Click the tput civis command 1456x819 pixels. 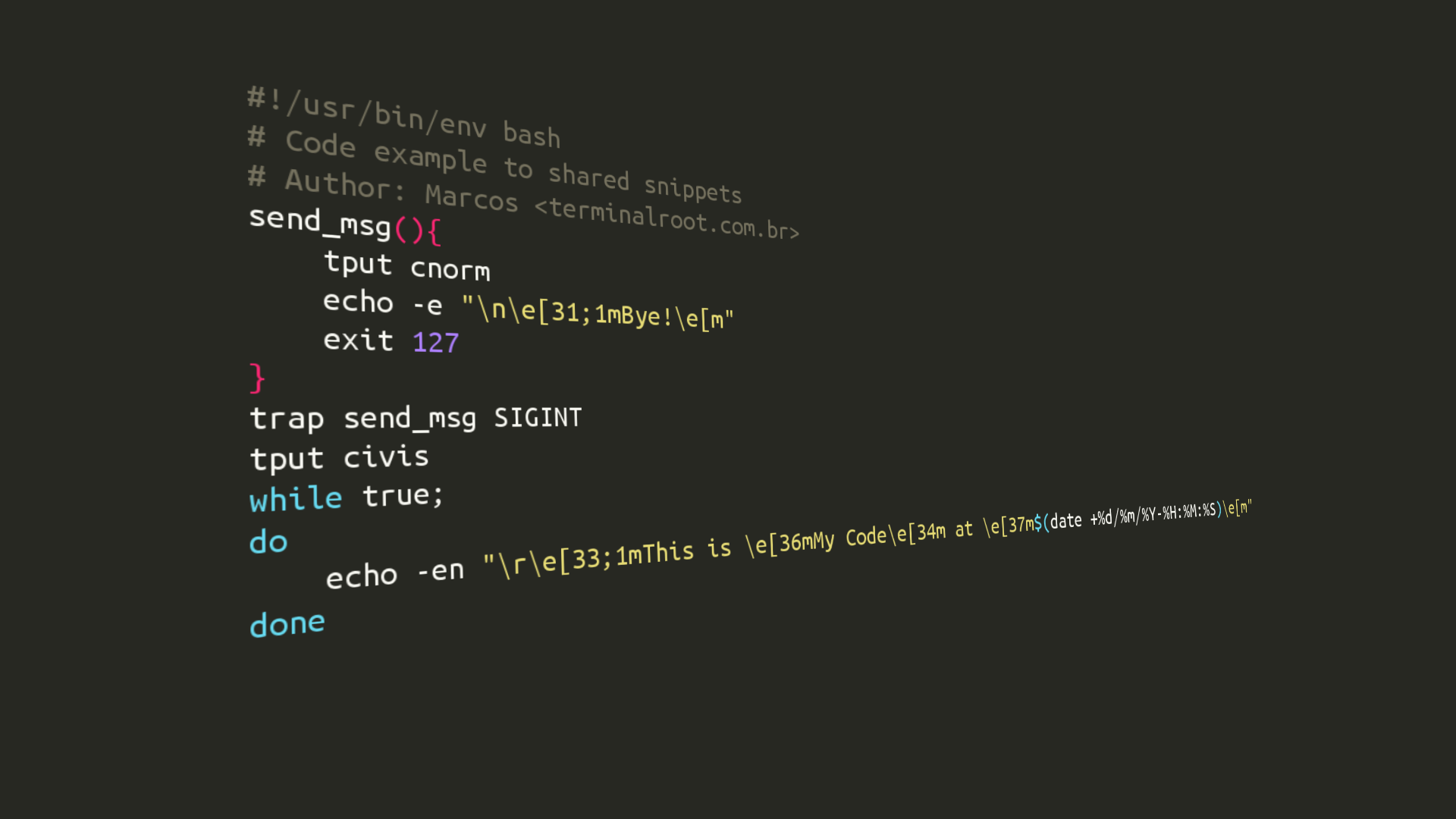(x=337, y=458)
